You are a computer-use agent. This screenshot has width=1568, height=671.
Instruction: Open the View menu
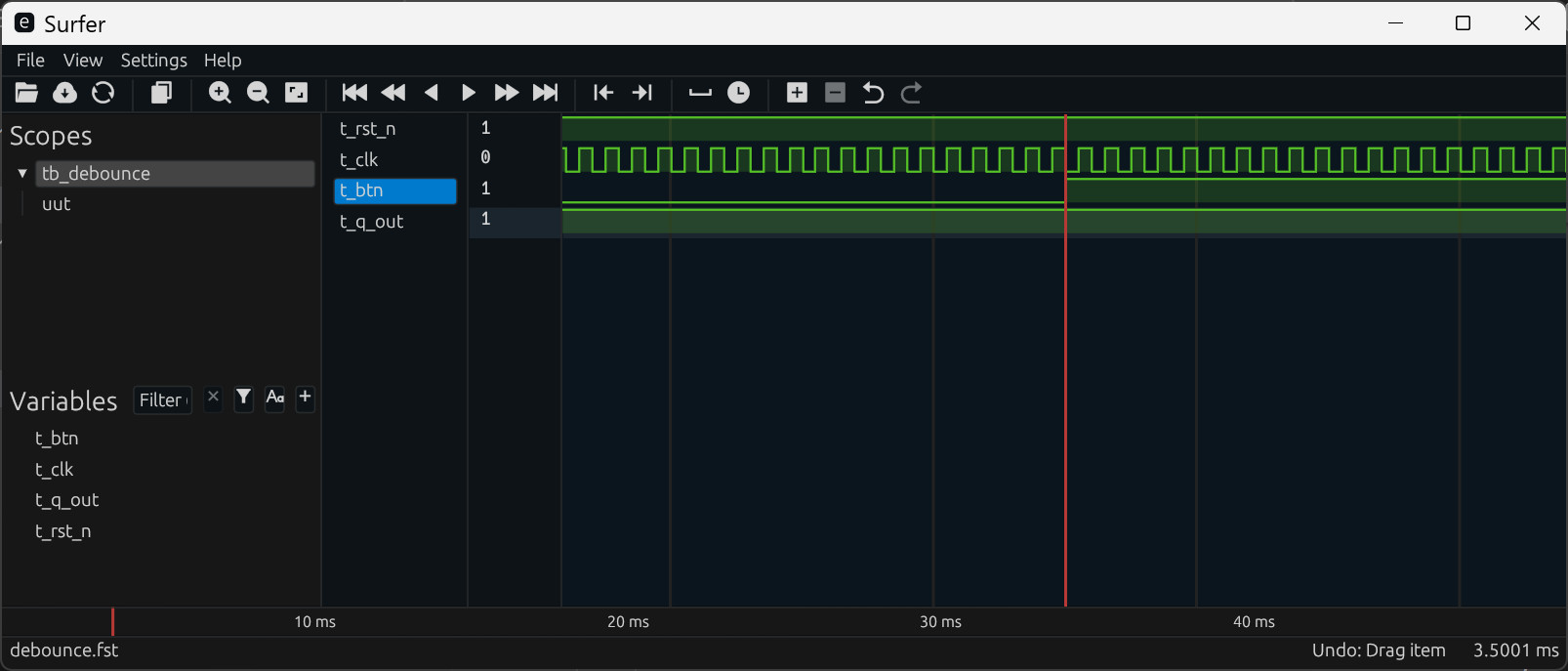(83, 61)
